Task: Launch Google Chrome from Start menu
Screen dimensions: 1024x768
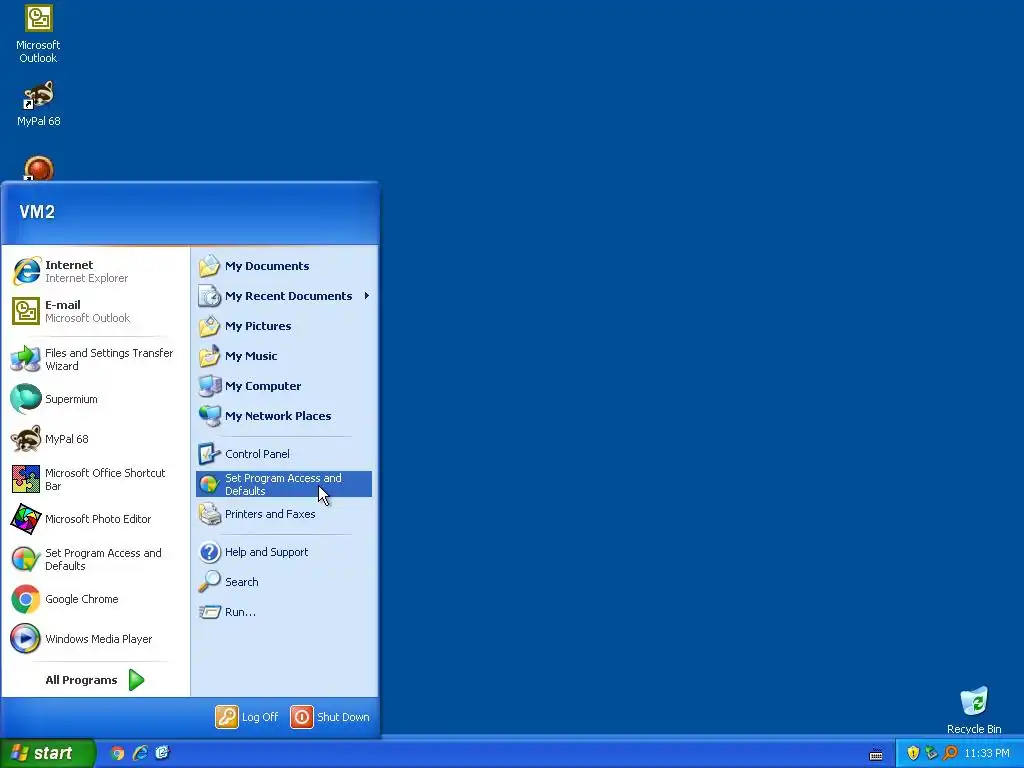Action: 95,599
